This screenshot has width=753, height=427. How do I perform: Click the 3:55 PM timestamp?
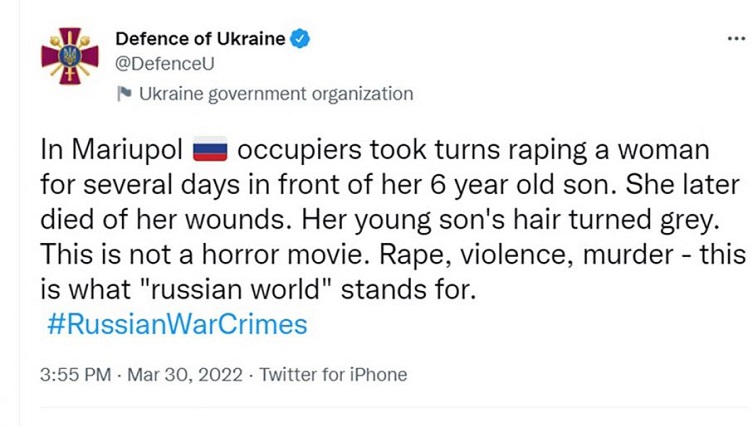75,375
